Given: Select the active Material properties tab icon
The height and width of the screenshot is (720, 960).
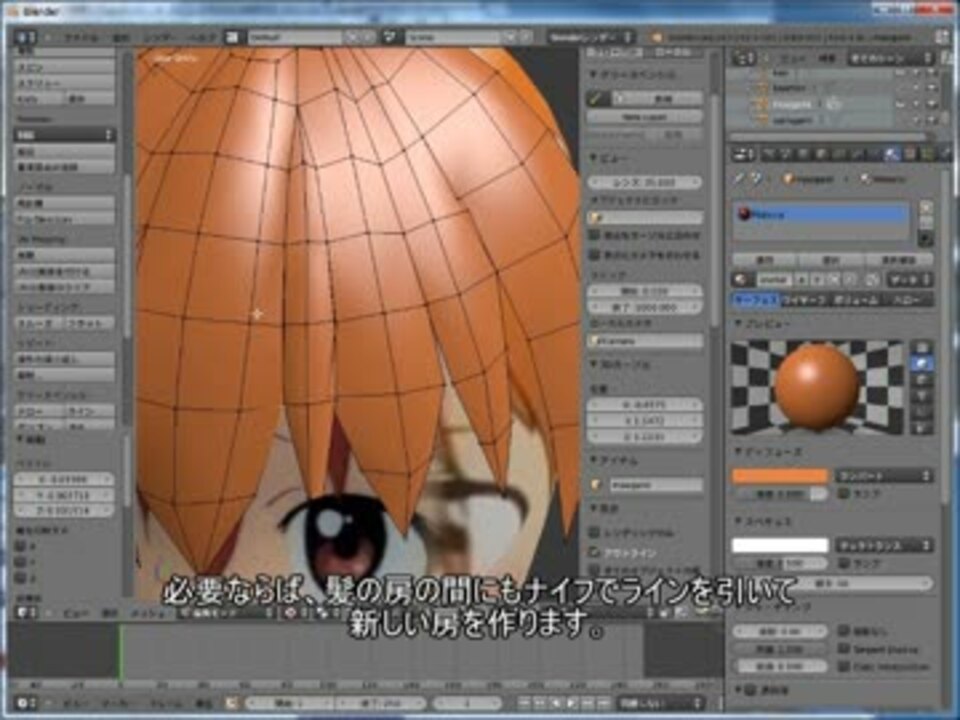Looking at the screenshot, I should pyautogui.click(x=892, y=154).
